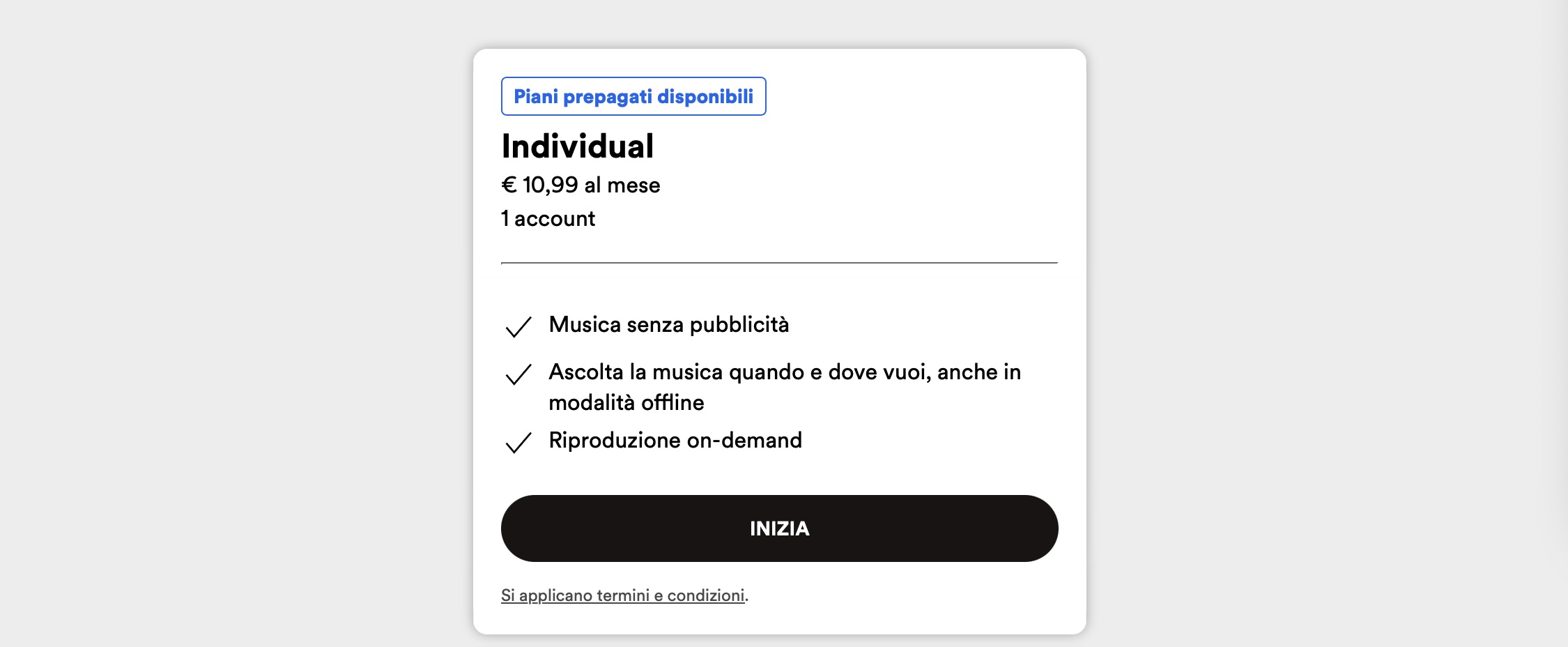The height and width of the screenshot is (647, 1568).
Task: Click the "Musica senza pubblicità" feature text
Action: click(668, 325)
